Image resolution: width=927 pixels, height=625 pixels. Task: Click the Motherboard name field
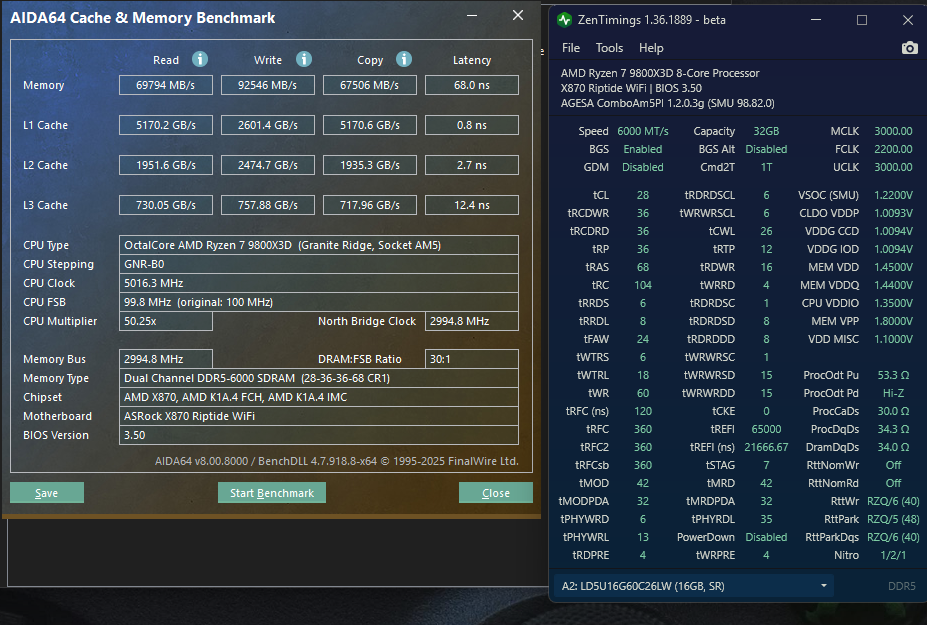[x=318, y=416]
